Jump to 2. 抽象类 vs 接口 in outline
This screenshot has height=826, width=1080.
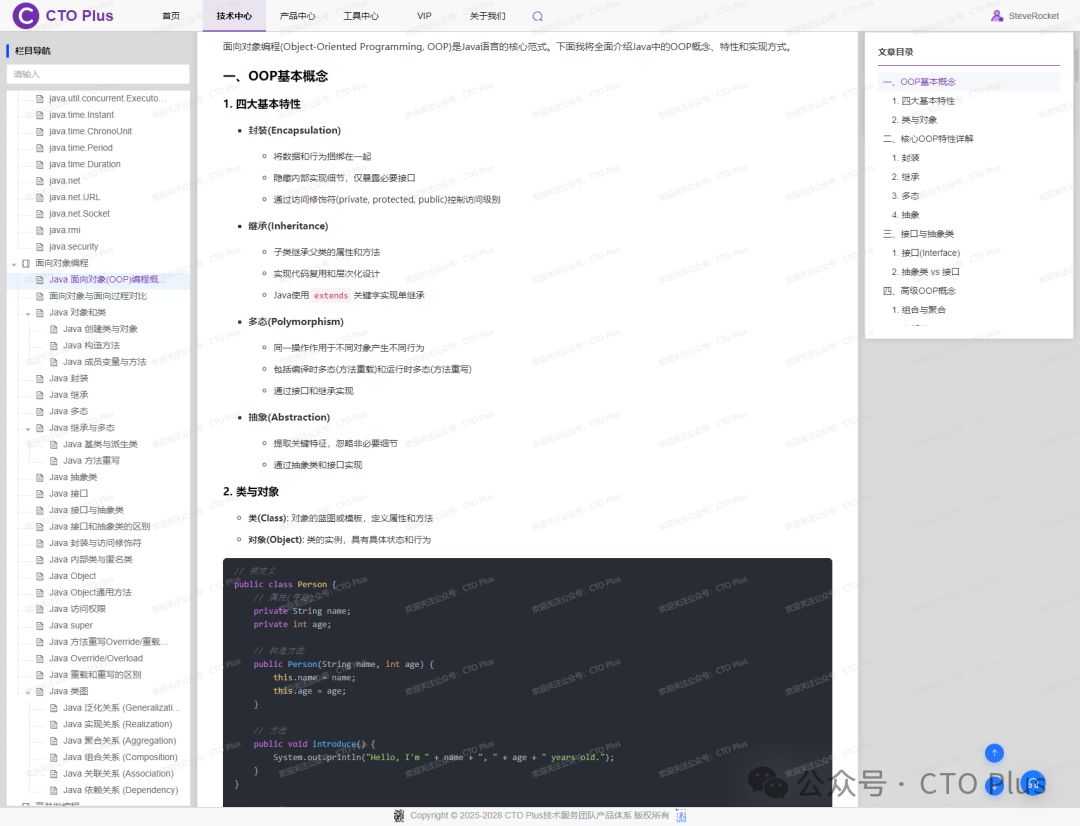925,271
